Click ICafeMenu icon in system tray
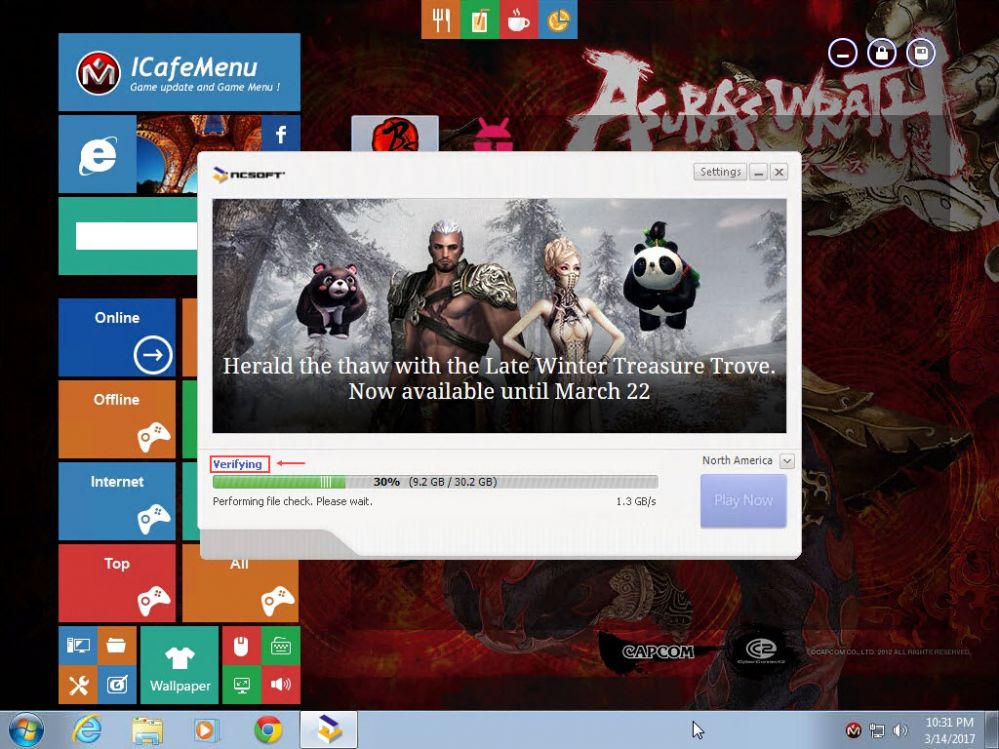This screenshot has height=749, width=999. click(x=854, y=731)
